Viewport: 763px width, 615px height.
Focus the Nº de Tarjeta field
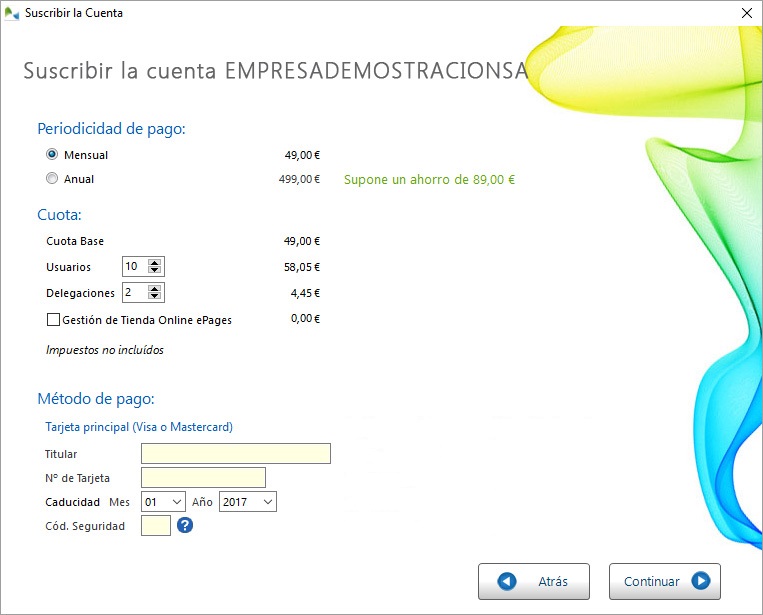203,477
